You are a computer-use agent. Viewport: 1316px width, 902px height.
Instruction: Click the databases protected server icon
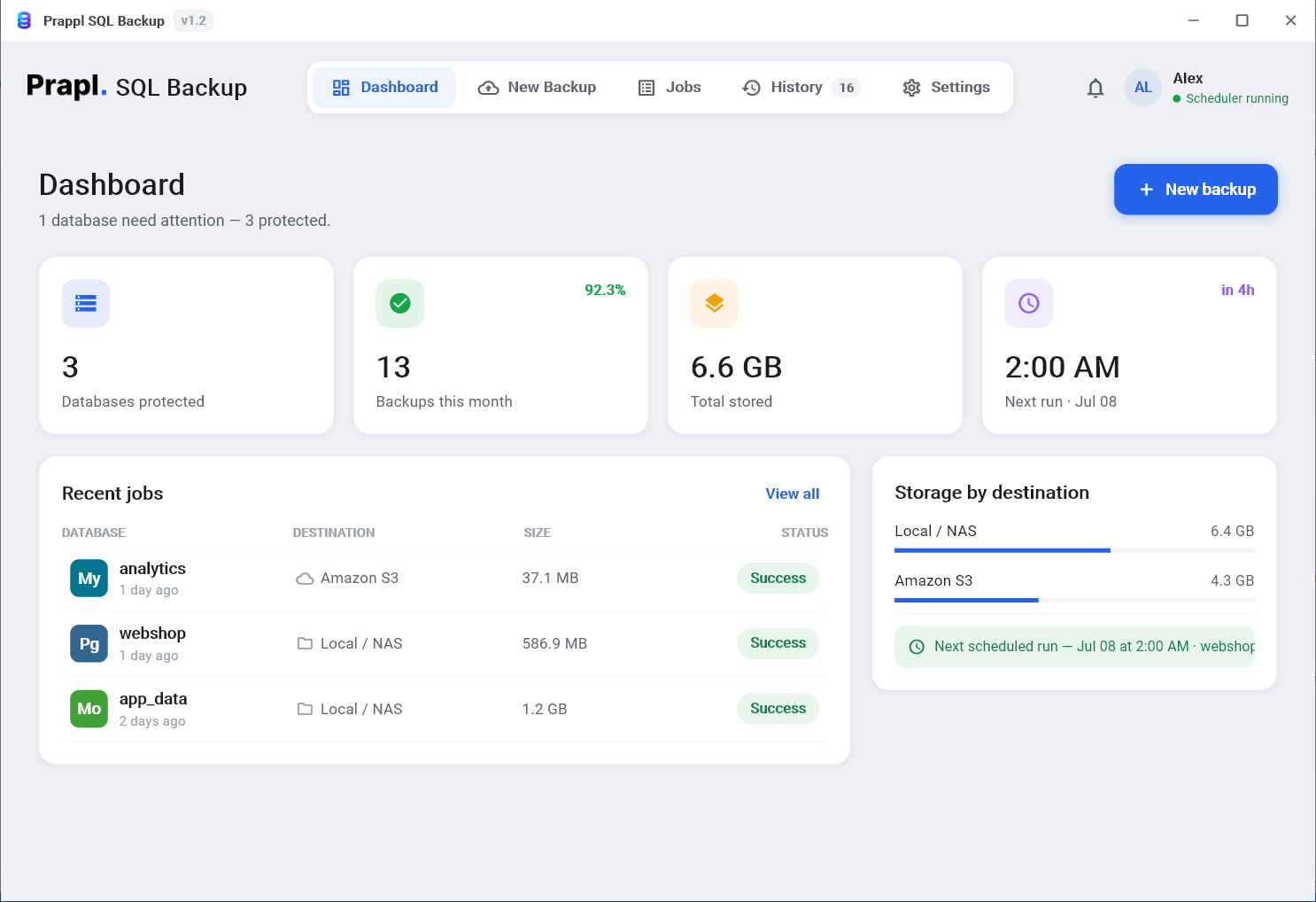click(86, 304)
